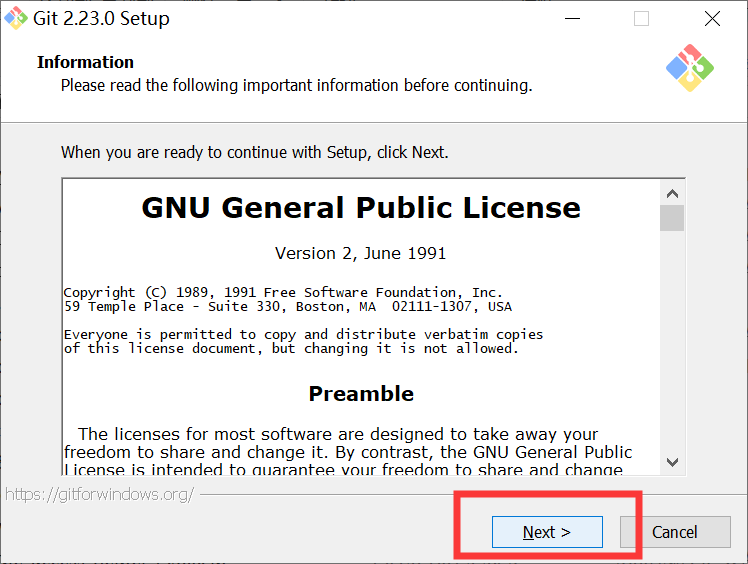This screenshot has height=564, width=748.
Task: Click the GNU General Public License heading
Action: point(361,208)
